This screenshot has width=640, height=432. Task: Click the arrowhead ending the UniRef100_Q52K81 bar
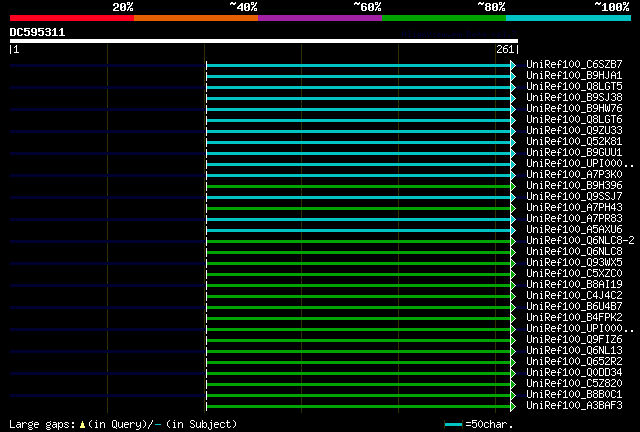pos(513,143)
